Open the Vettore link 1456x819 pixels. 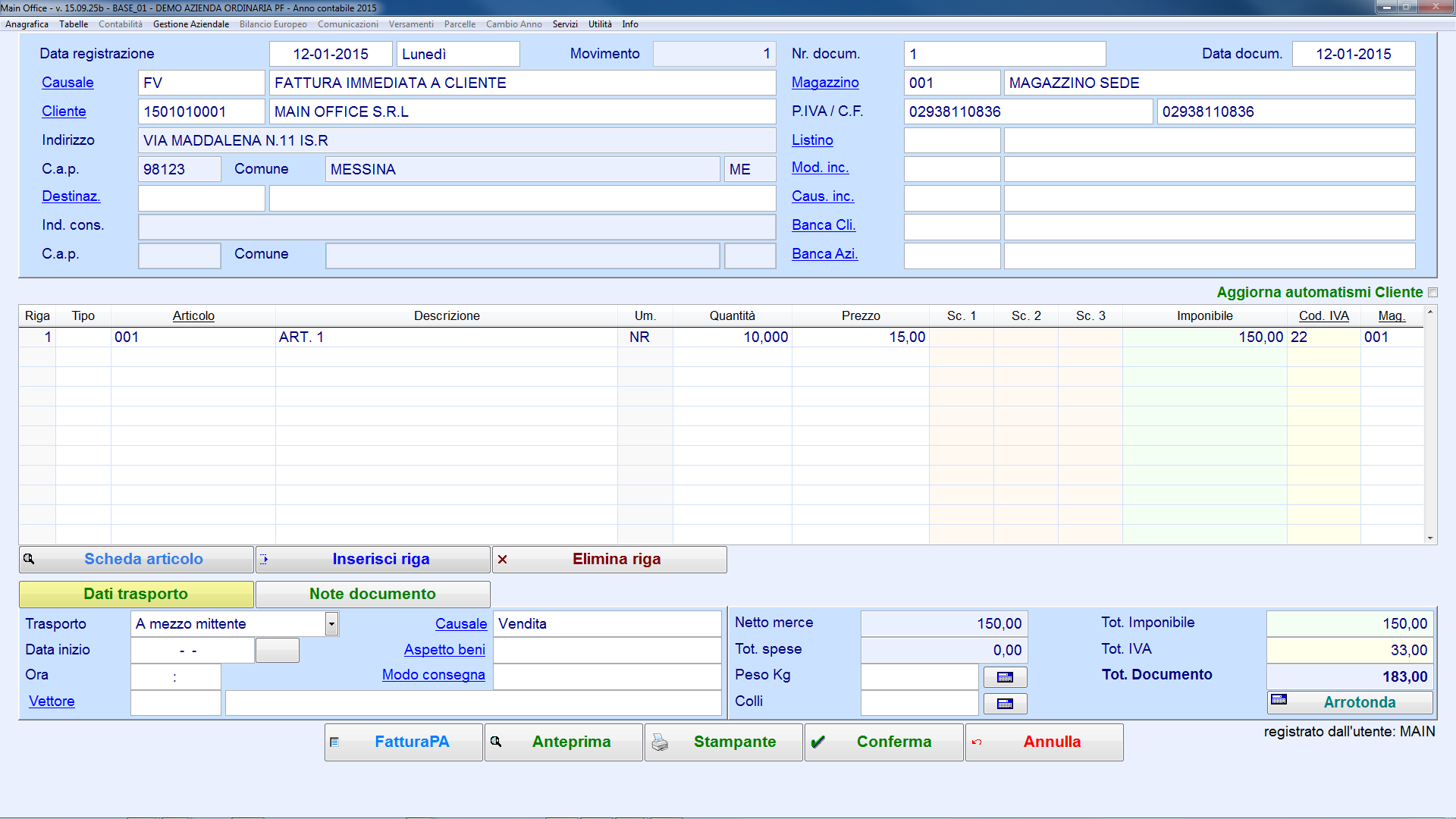52,701
